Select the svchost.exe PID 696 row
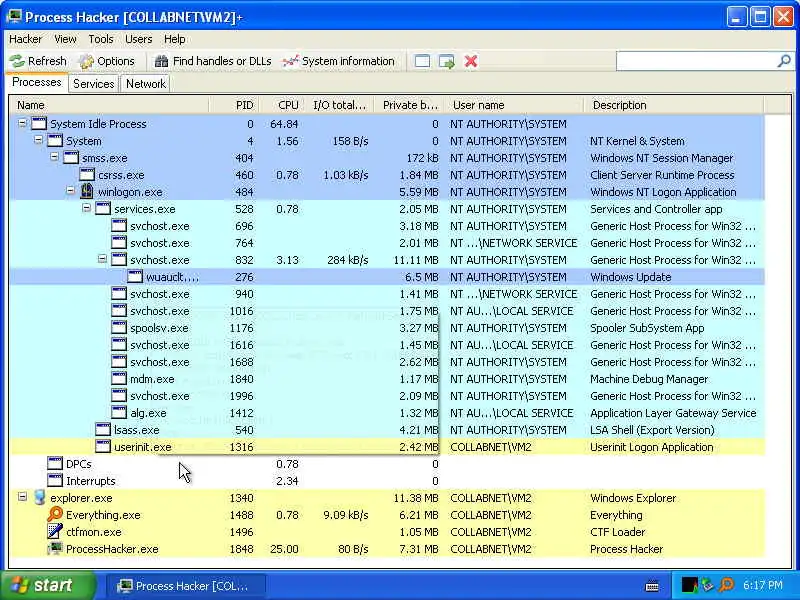800x600 pixels. pyautogui.click(x=387, y=226)
